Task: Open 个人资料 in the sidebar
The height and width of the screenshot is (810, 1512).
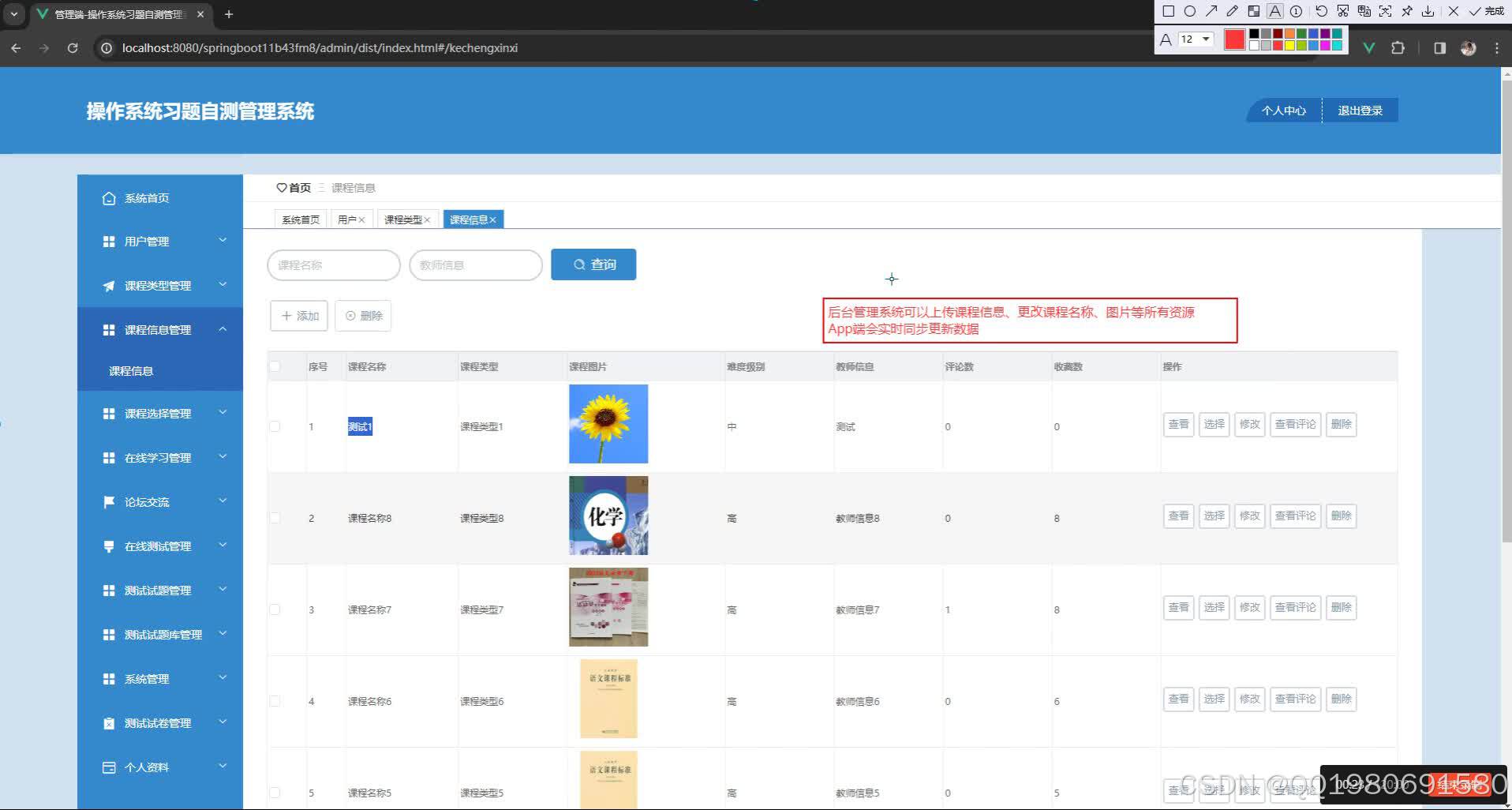Action: pos(160,767)
